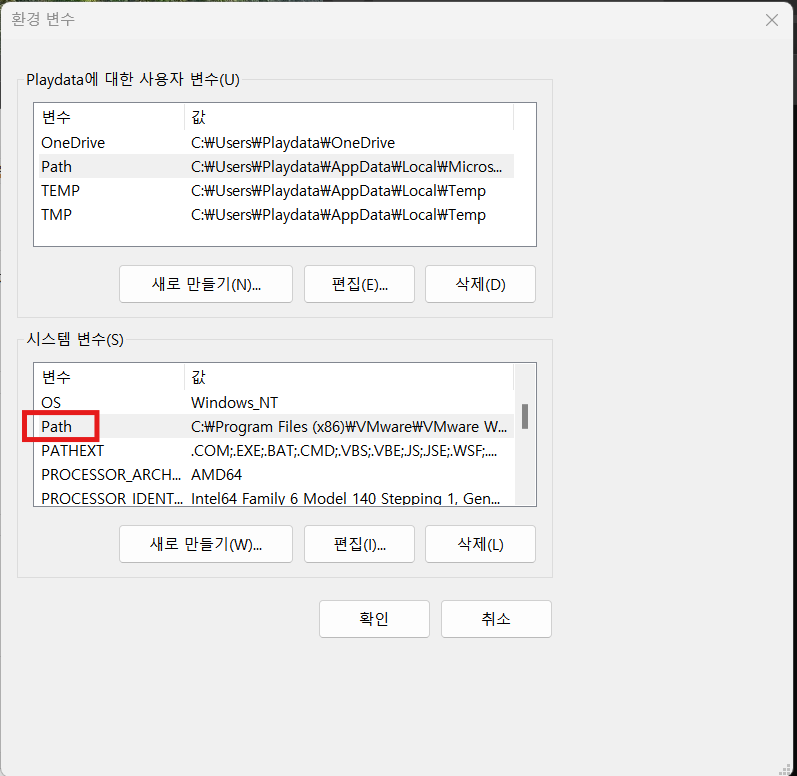This screenshot has height=776, width=797.
Task: Click the window resize grip icon
Action: (x=786, y=768)
